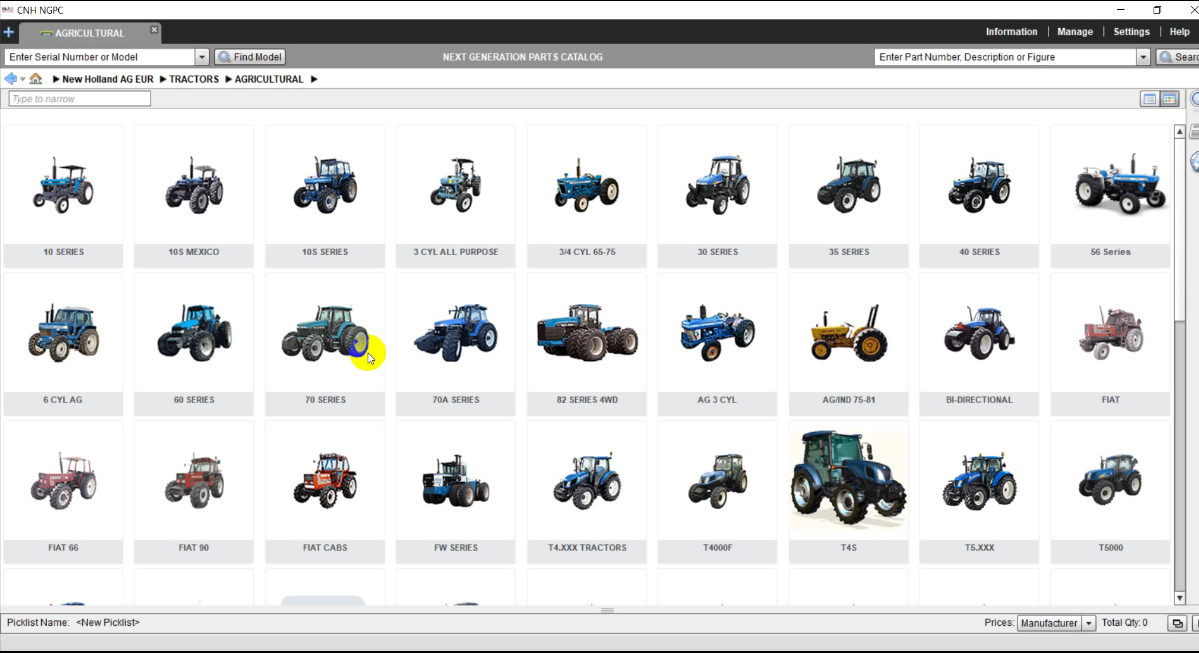This screenshot has height=653, width=1199.
Task: Open the AG 3 CYL tile
Action: pos(717,344)
